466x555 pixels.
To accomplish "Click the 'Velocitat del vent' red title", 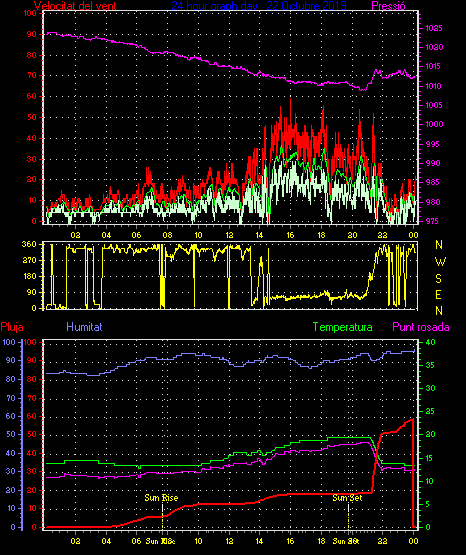I will click(x=75, y=5).
